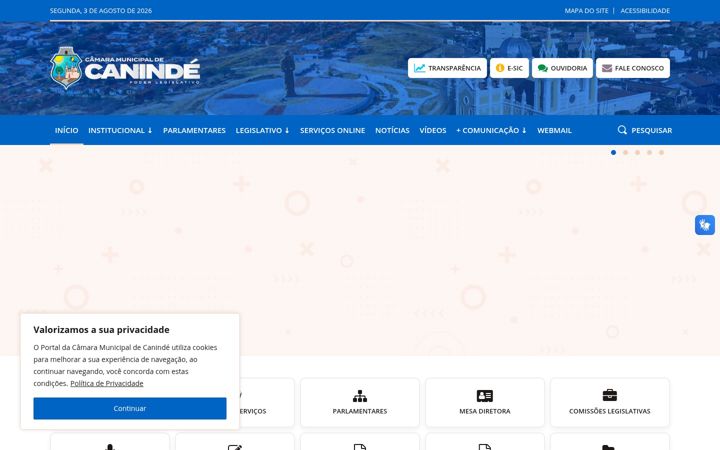Click the Continuar cookie consent button

[130, 408]
